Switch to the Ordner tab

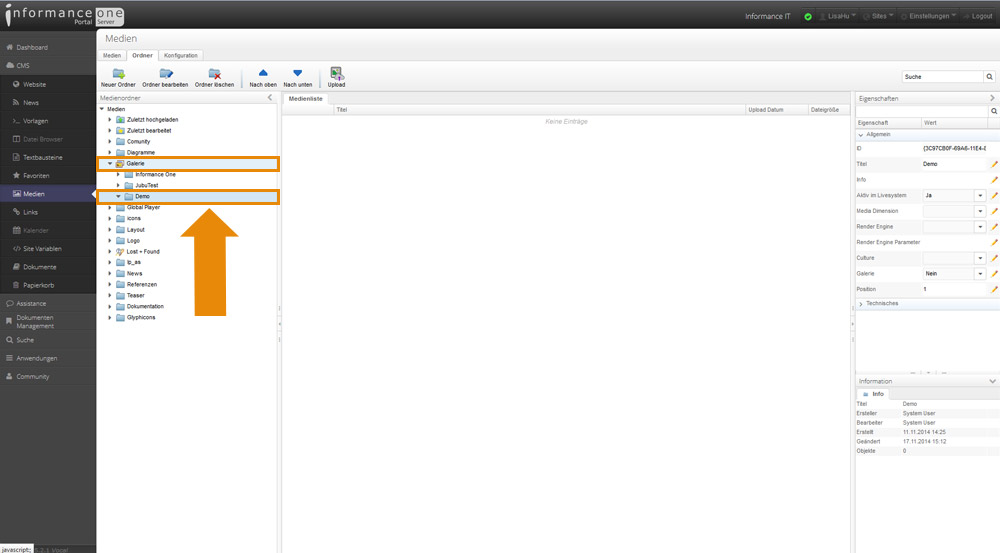pos(142,55)
